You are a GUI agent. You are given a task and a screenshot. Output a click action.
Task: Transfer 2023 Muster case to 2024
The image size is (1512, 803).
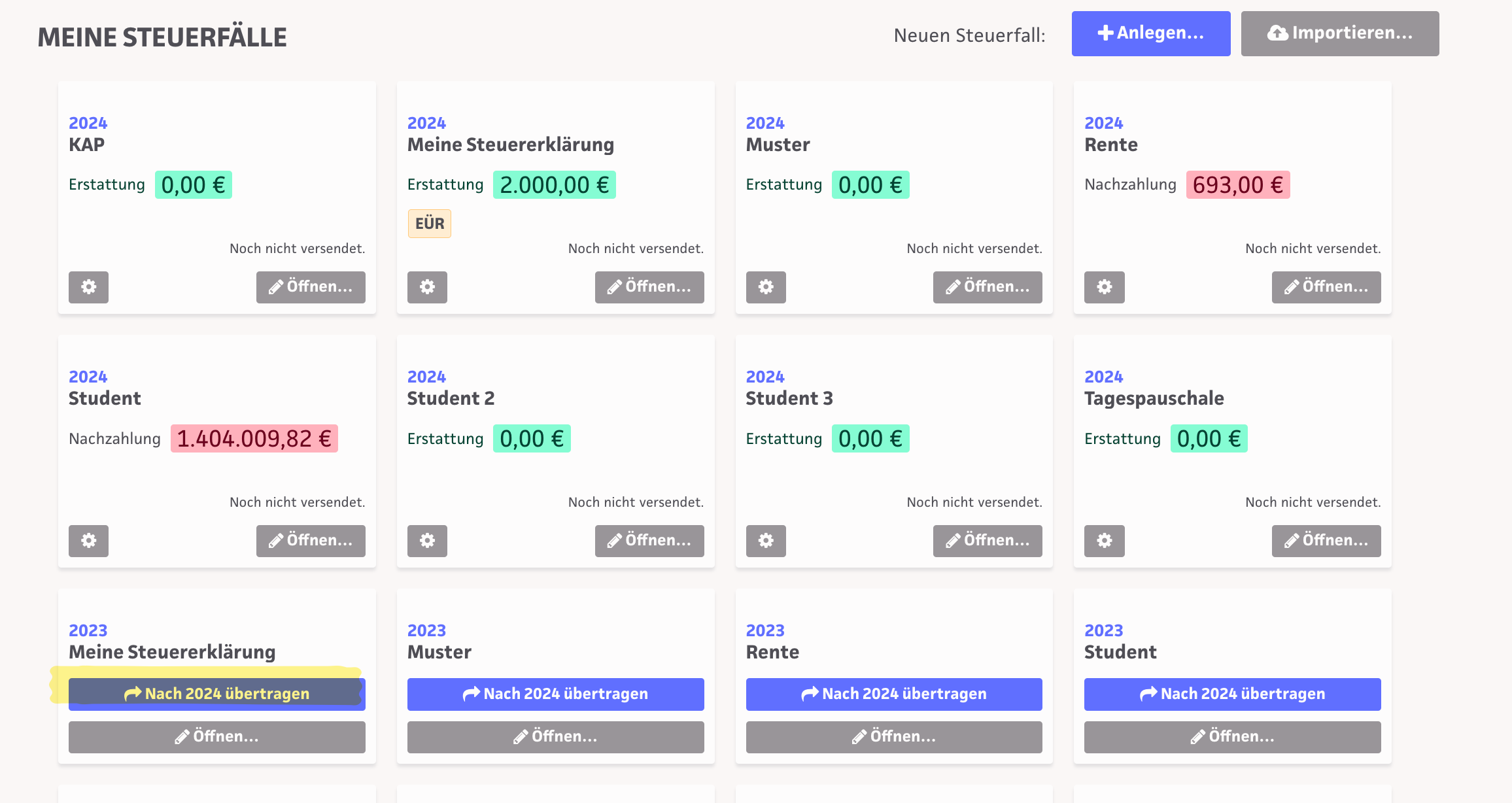(555, 694)
